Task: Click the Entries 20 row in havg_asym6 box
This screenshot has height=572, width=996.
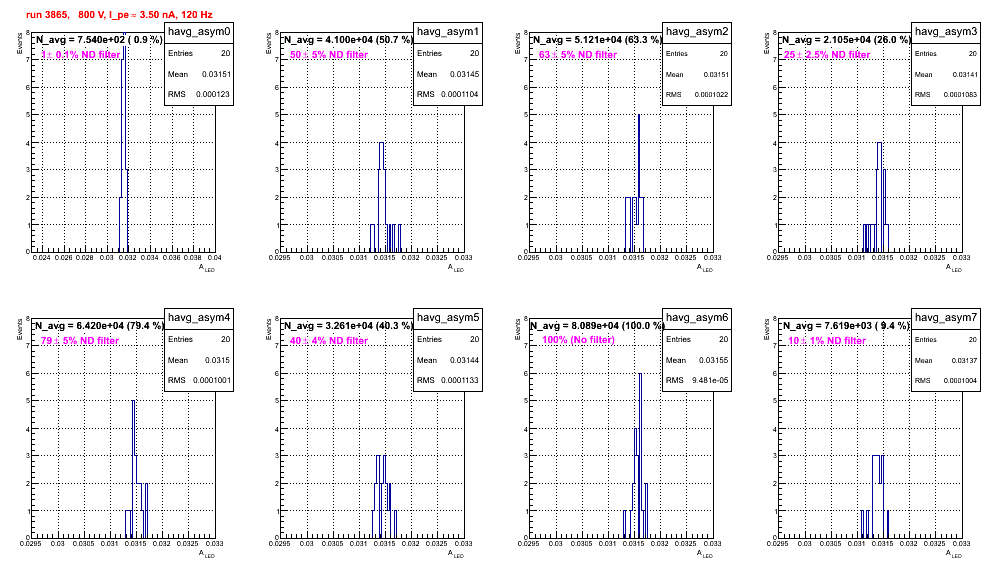Action: [x=697, y=339]
